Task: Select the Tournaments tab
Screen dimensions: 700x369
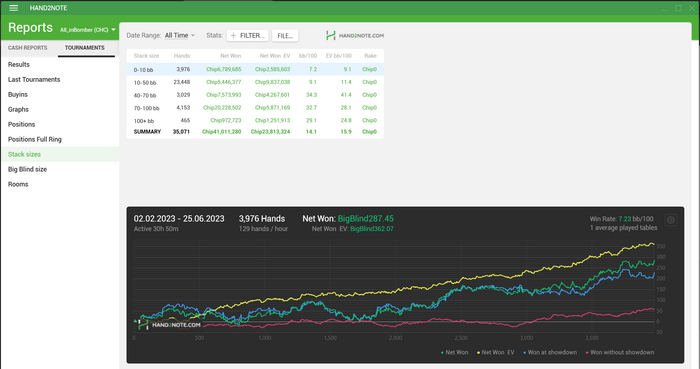Action: point(85,48)
